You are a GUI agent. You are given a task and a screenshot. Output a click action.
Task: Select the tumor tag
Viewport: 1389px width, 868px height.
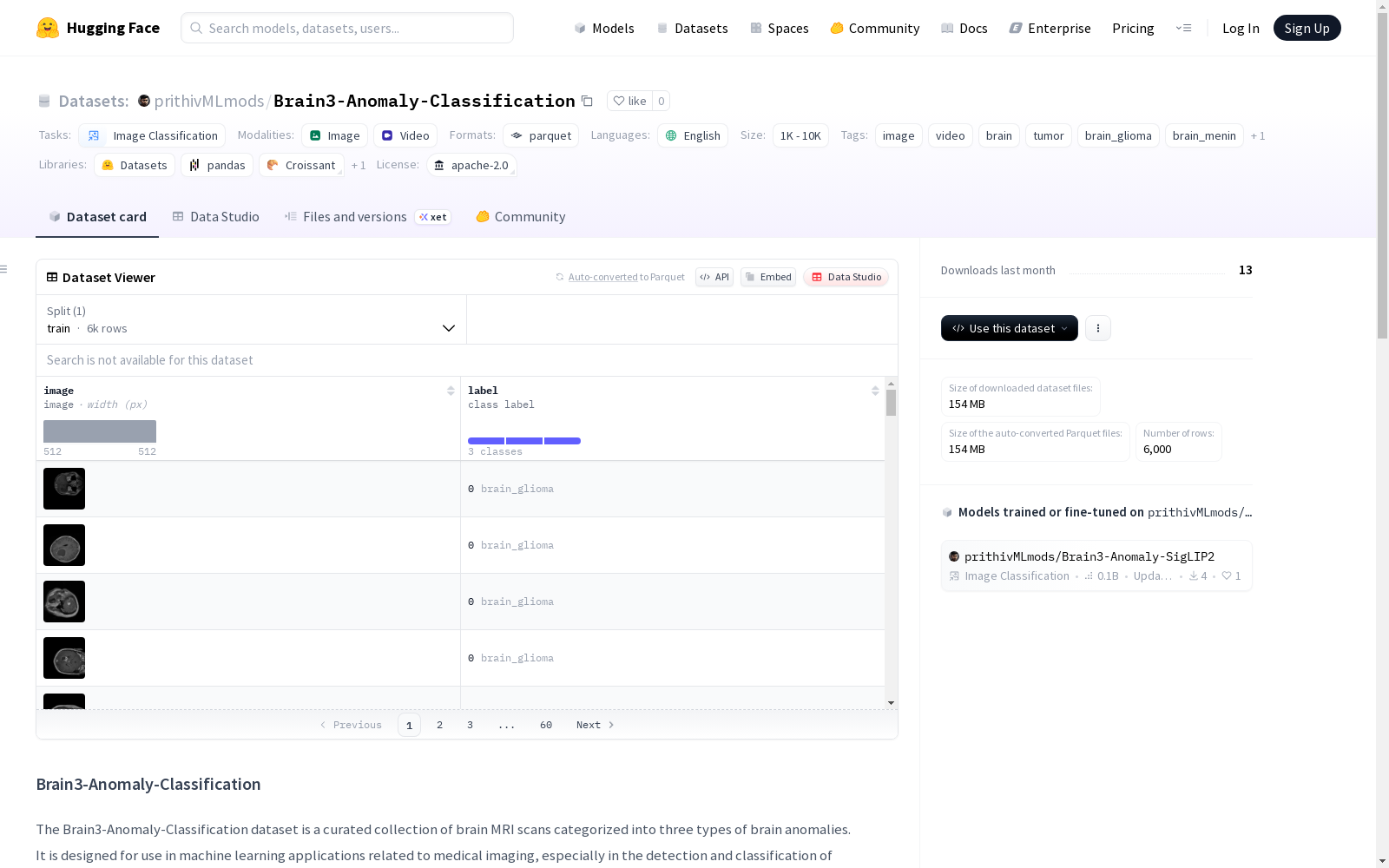click(1049, 135)
